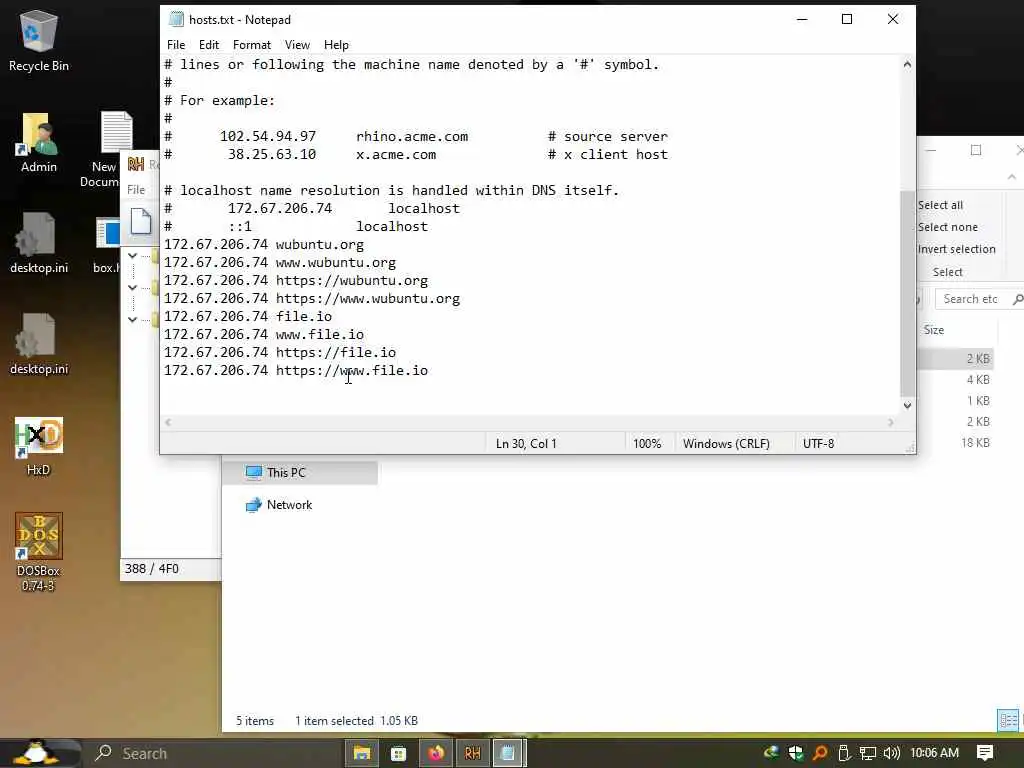Select the lower desktop.ini desktop icon

(x=39, y=344)
